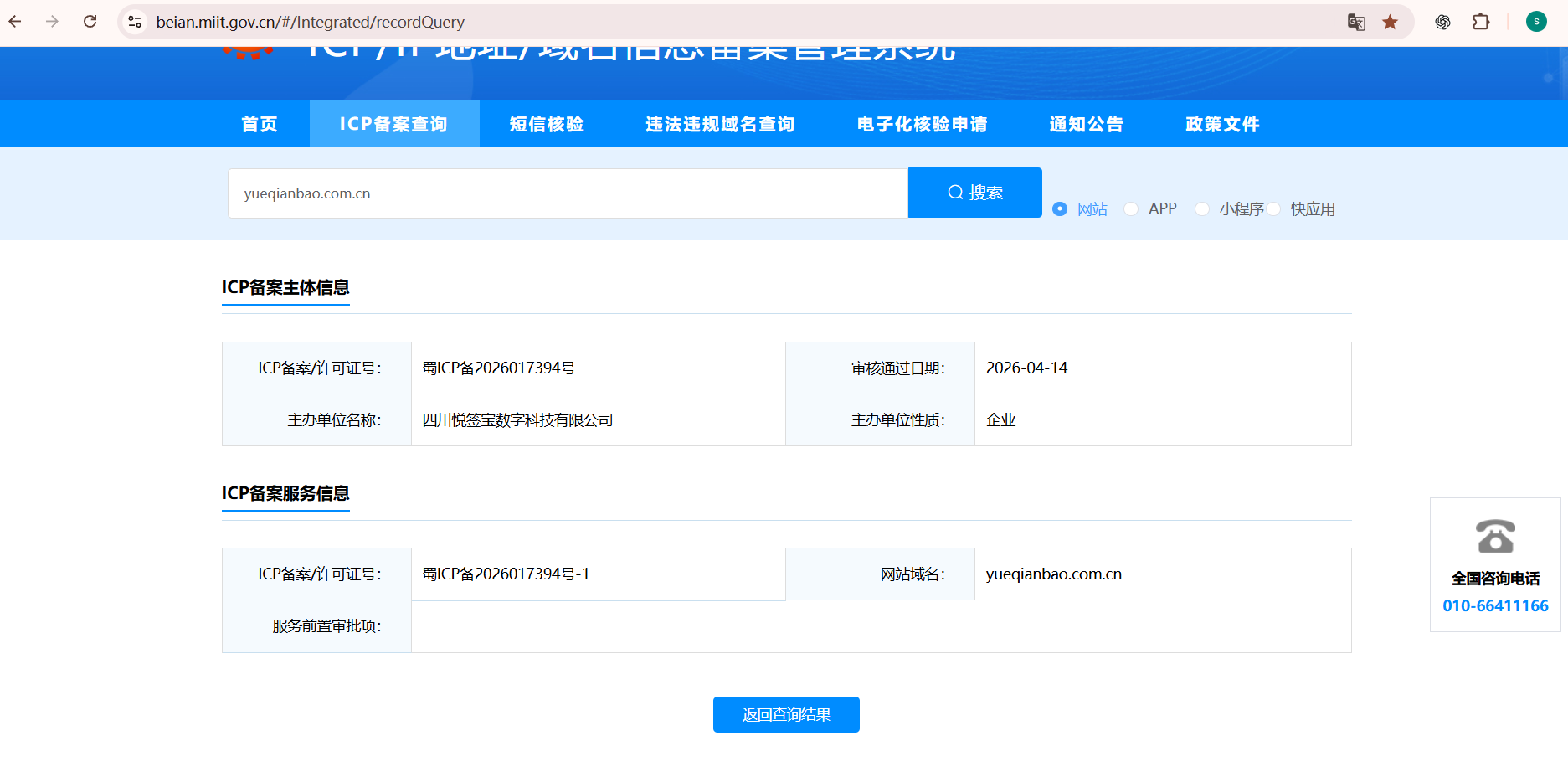Screen dimensions: 1568x772
Task: Click the ICP备案主体信息 heading
Action: coord(285,287)
